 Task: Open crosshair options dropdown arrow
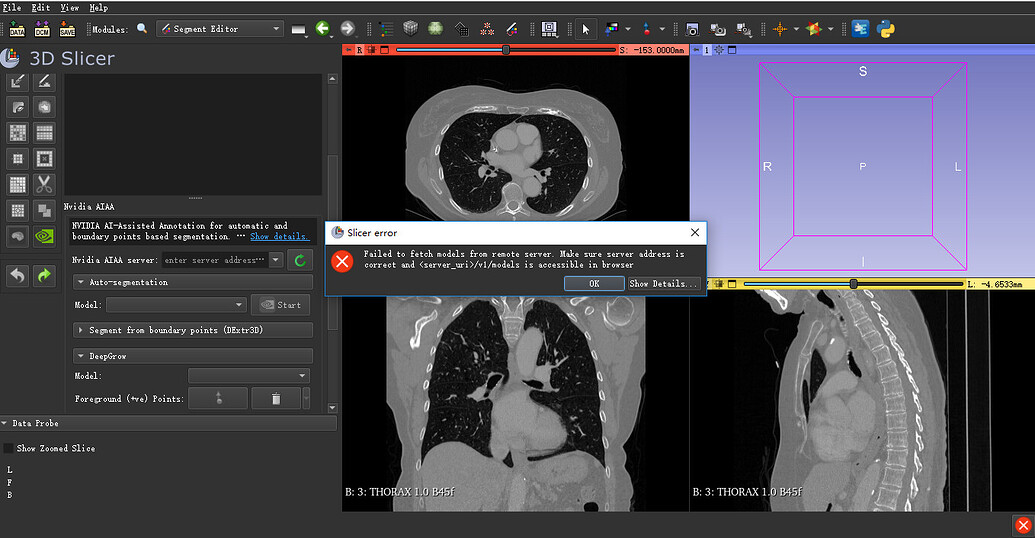coord(796,29)
